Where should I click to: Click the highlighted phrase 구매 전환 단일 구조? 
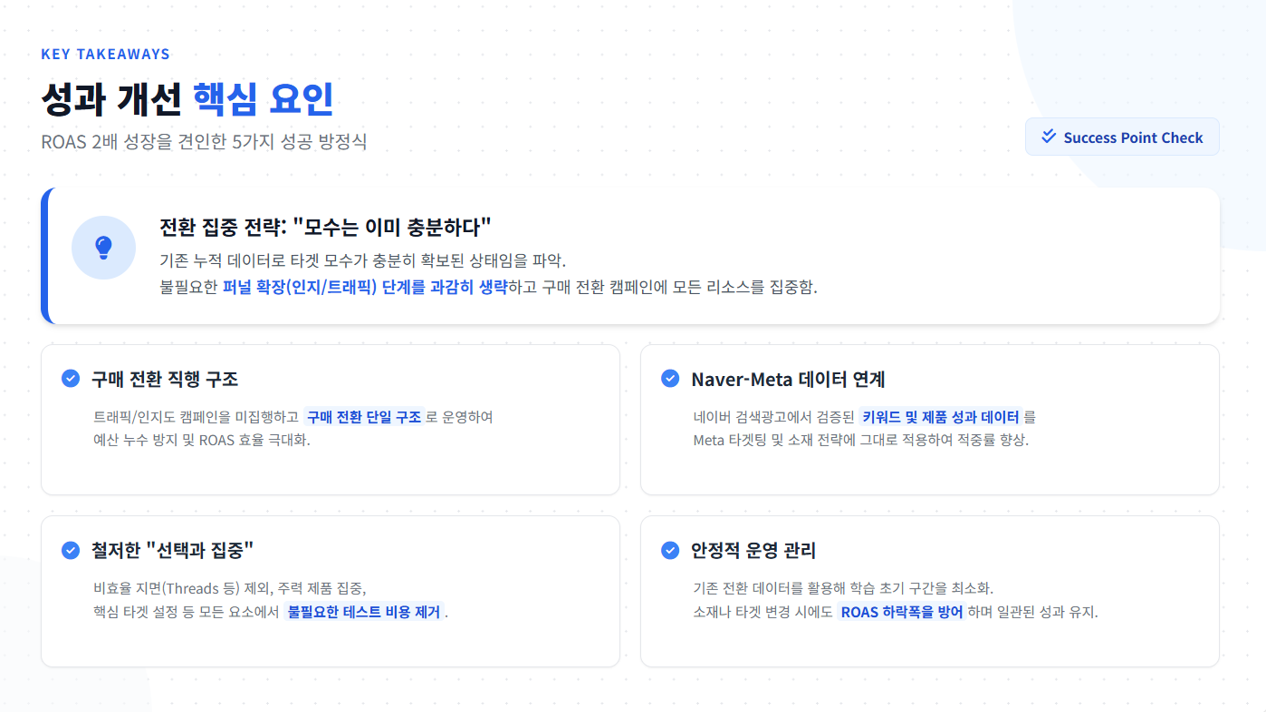point(364,417)
